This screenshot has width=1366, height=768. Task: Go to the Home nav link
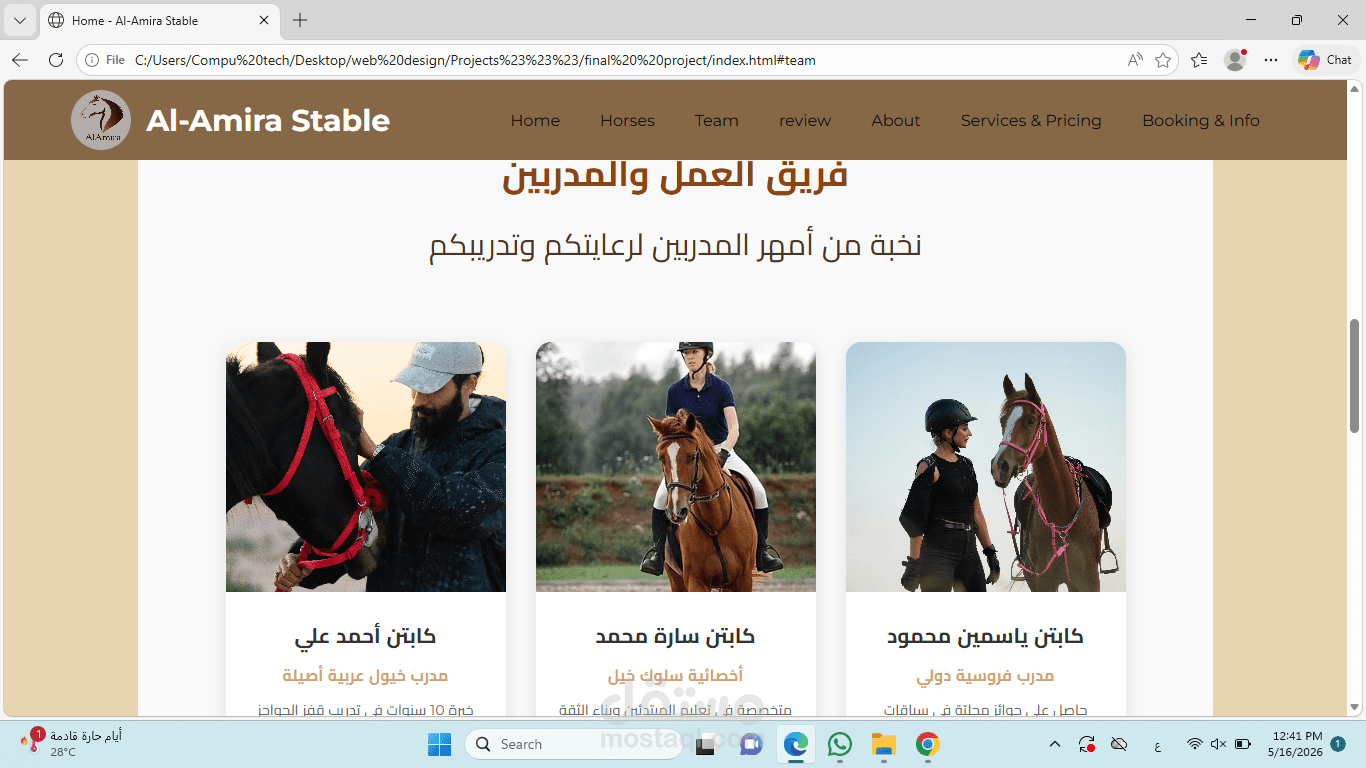click(x=535, y=121)
